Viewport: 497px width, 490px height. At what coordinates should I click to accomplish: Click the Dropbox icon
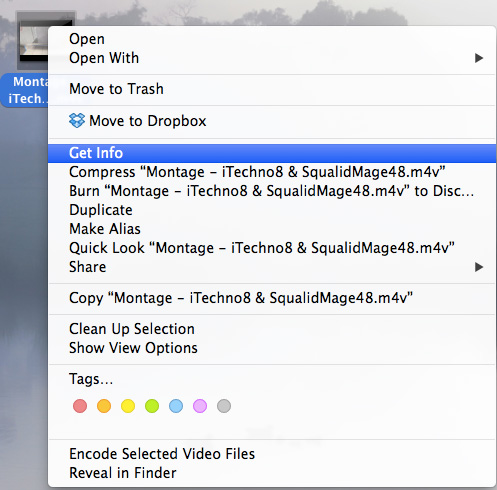click(x=77, y=121)
